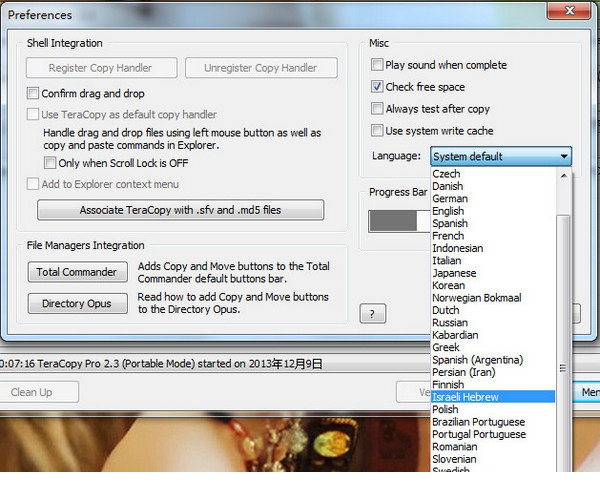Choose Japanese language entry
600x490 pixels.
(x=493, y=273)
